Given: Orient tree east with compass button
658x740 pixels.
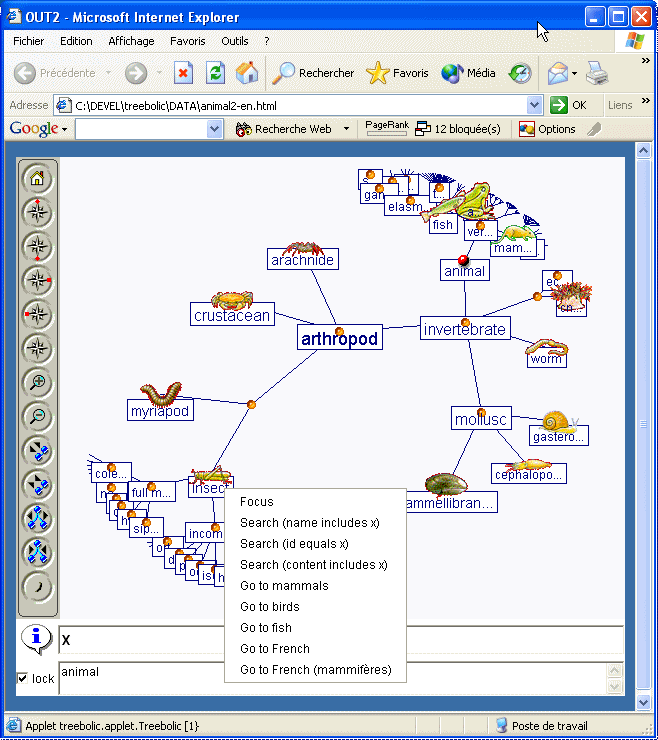Looking at the screenshot, I should 37,280.
